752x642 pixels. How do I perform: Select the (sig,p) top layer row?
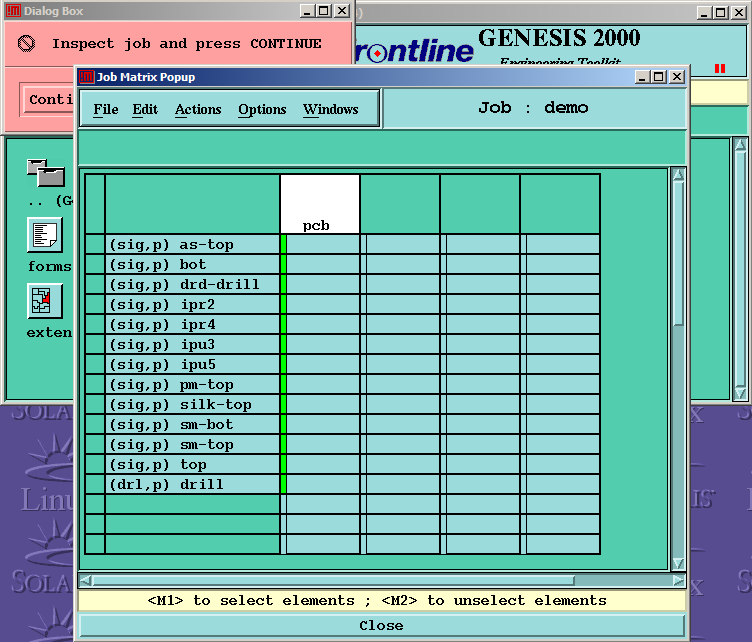(x=192, y=465)
